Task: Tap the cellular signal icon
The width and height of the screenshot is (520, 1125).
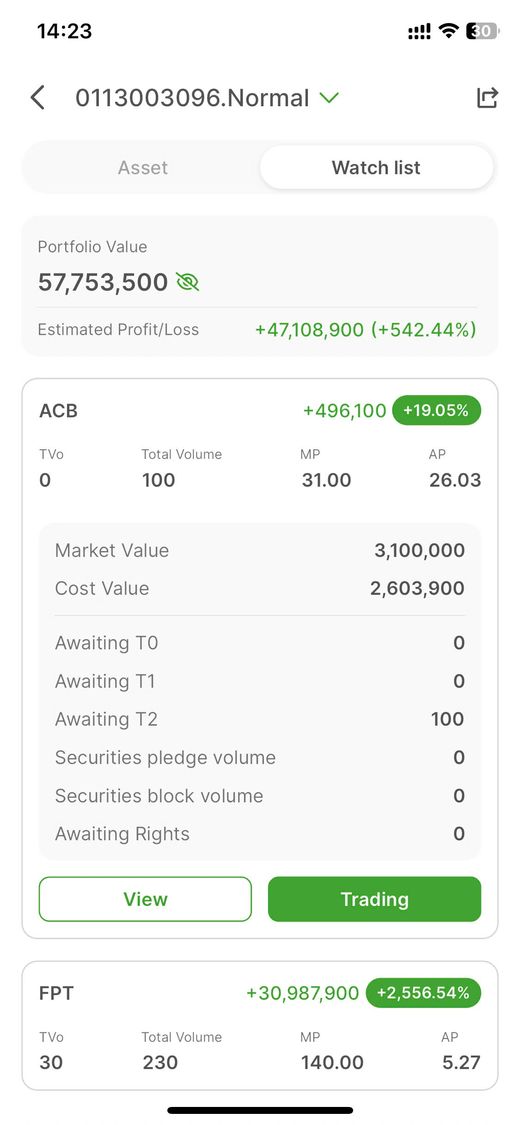Action: [419, 32]
